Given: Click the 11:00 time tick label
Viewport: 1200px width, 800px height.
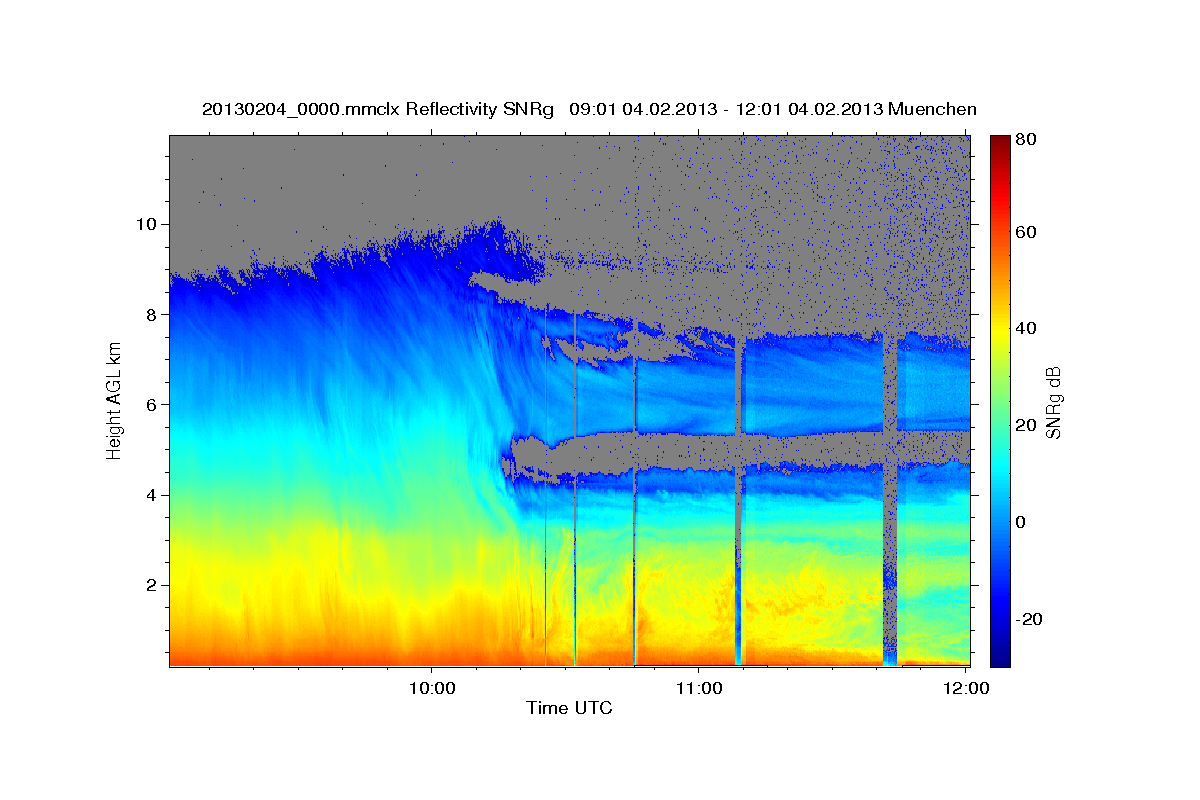Looking at the screenshot, I should pos(699,688).
